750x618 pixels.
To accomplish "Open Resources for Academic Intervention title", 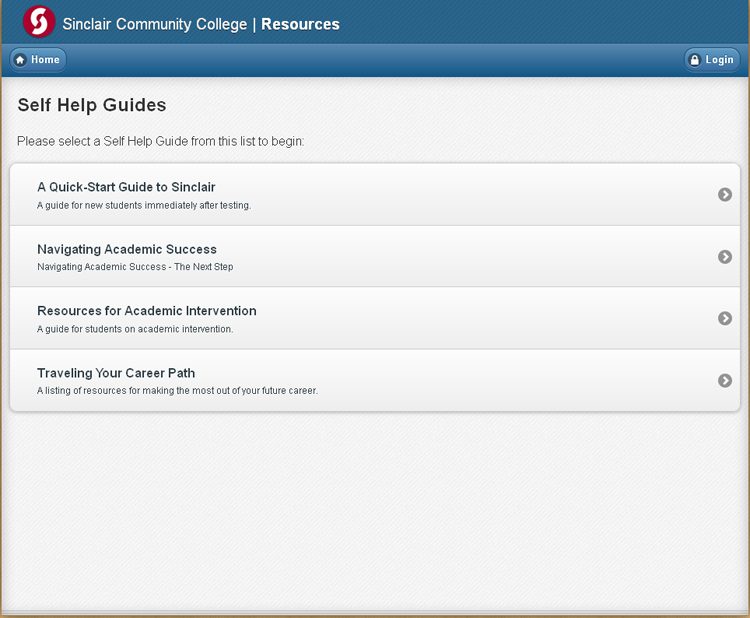I will [x=147, y=311].
